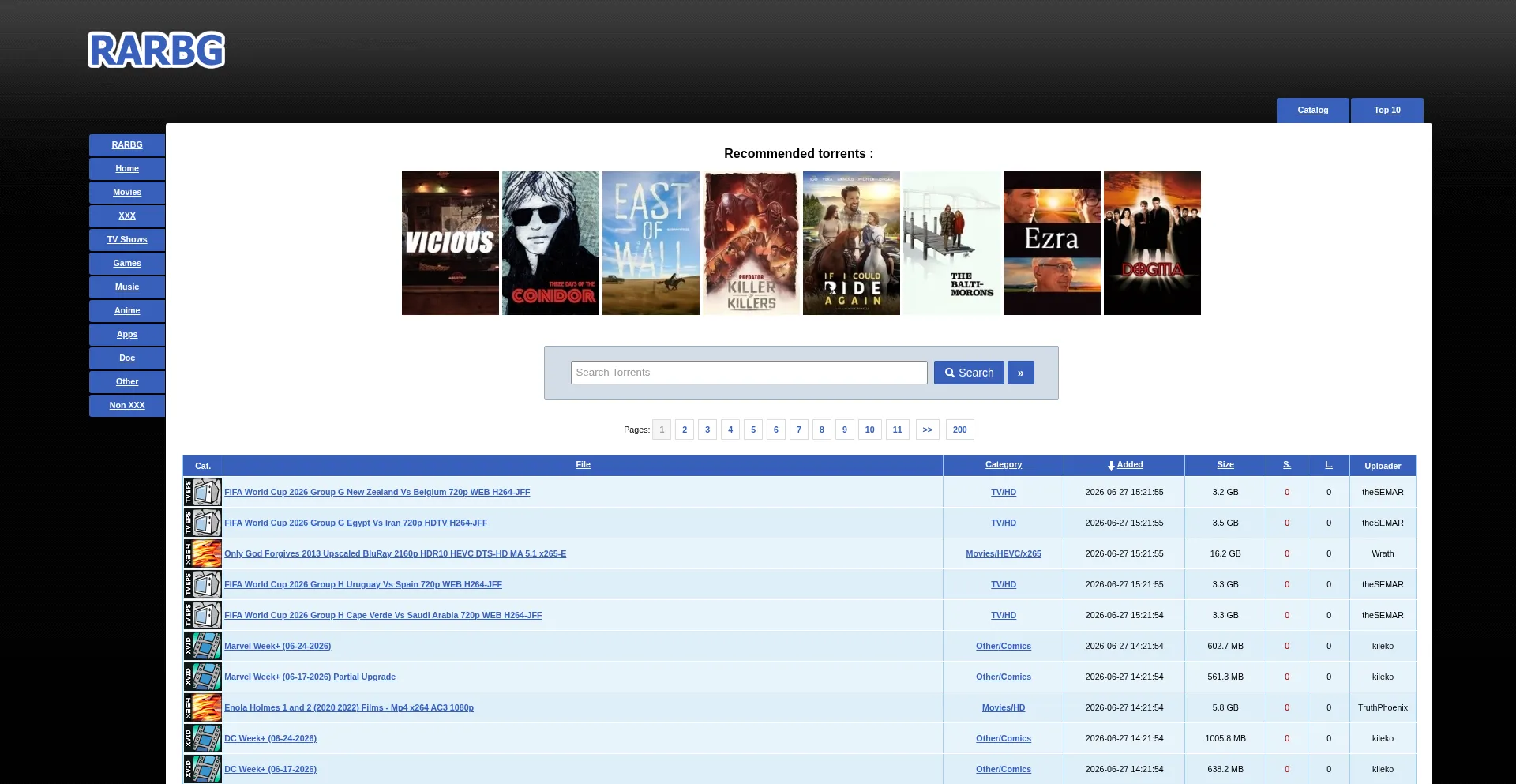Open If I Could Ride Again poster
The image size is (1516, 784).
(x=851, y=243)
